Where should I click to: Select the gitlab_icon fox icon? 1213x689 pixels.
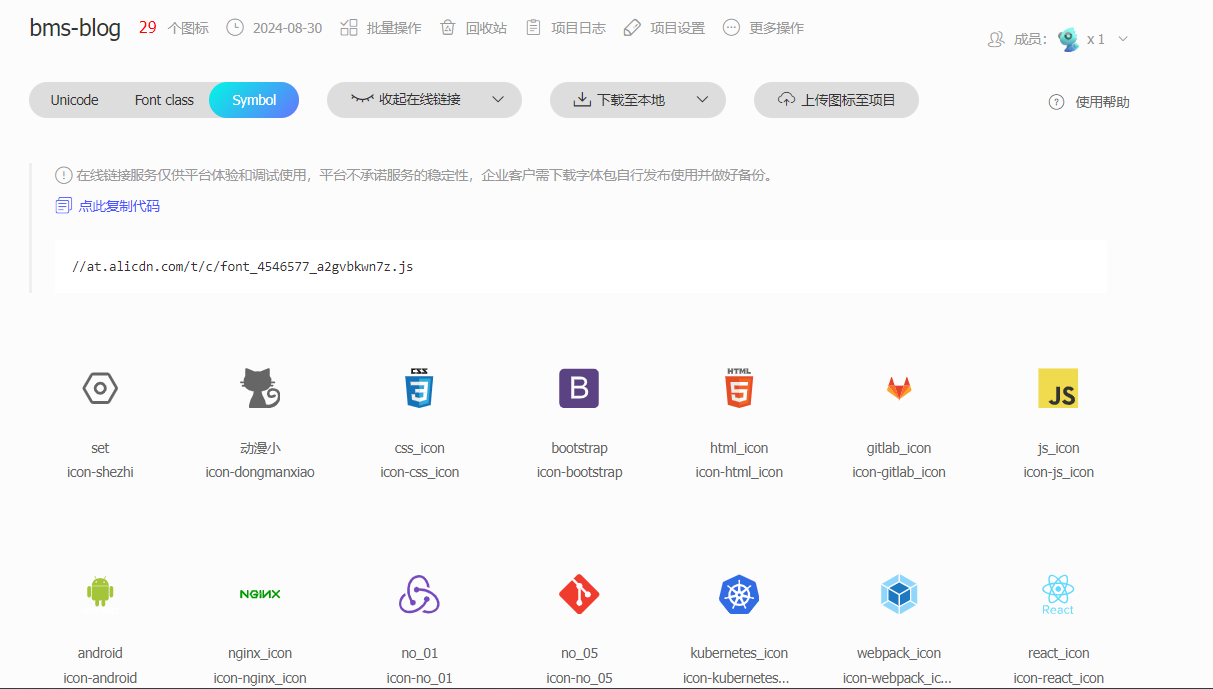pos(898,388)
